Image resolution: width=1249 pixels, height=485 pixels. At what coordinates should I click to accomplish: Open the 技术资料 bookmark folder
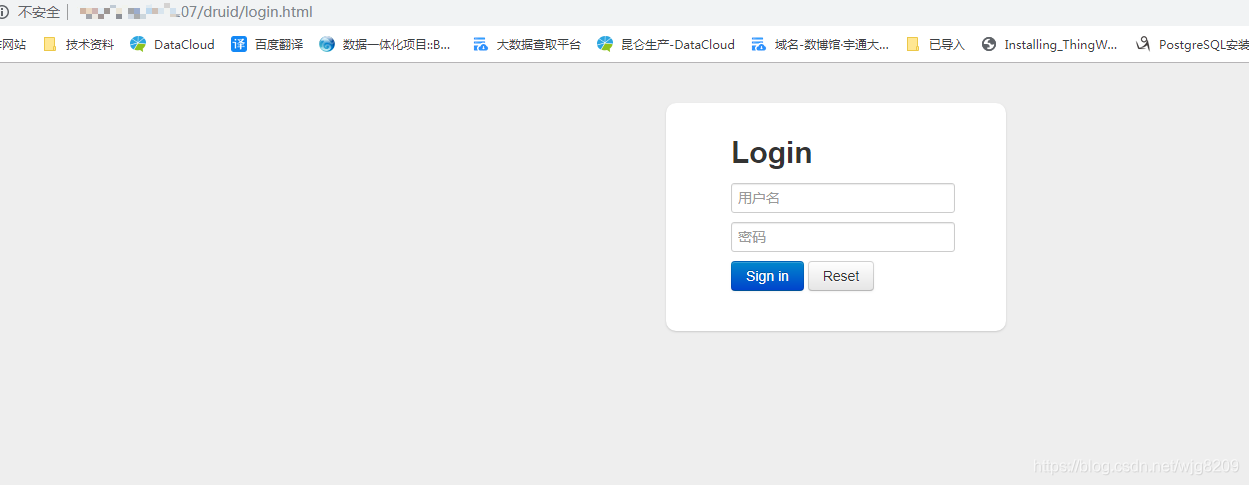click(79, 44)
